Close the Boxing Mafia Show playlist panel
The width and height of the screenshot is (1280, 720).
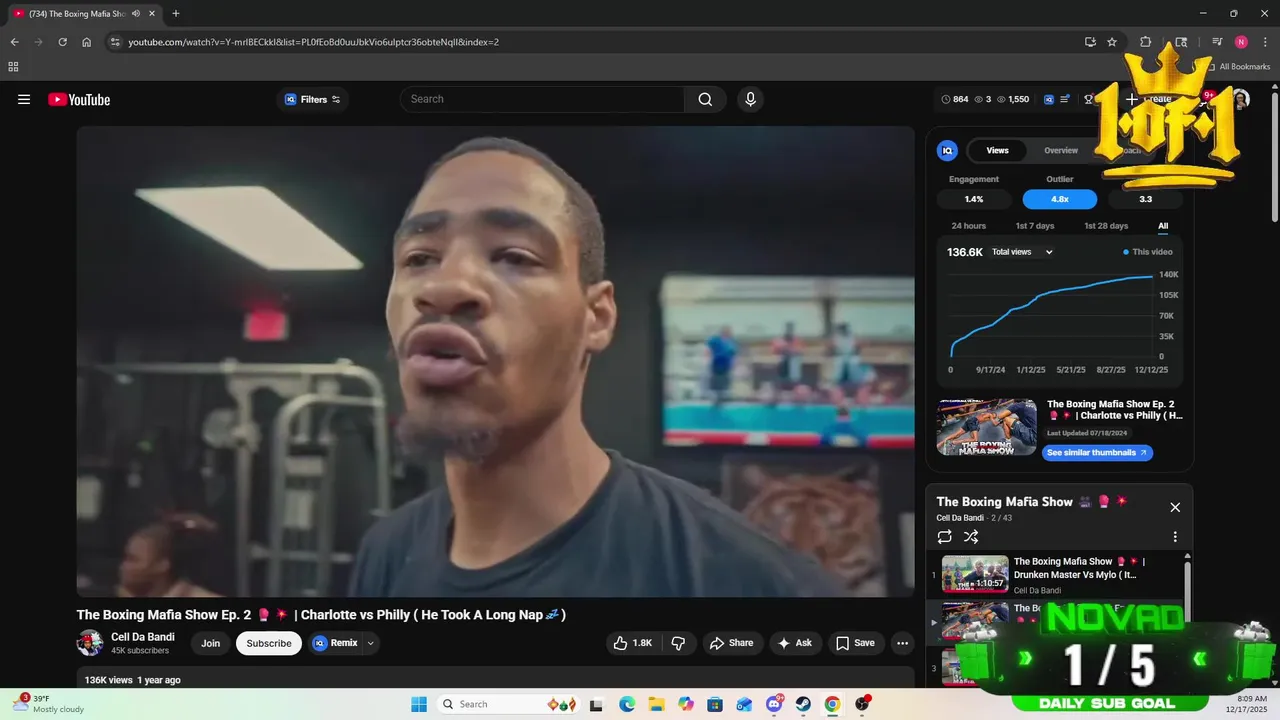coord(1175,507)
